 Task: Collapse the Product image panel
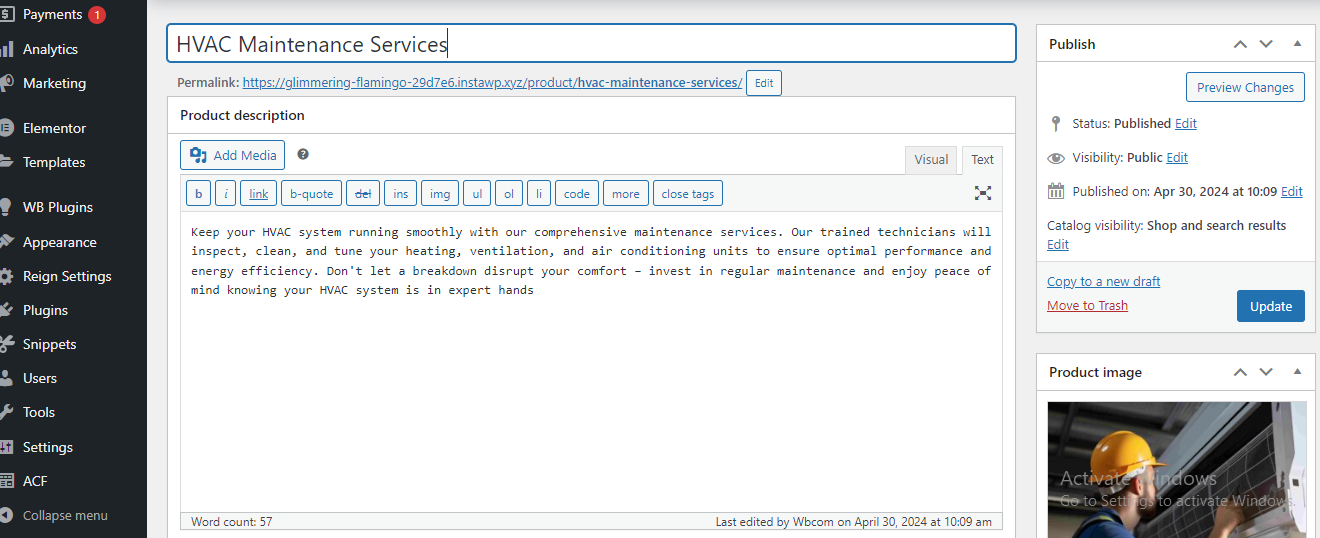click(1297, 372)
